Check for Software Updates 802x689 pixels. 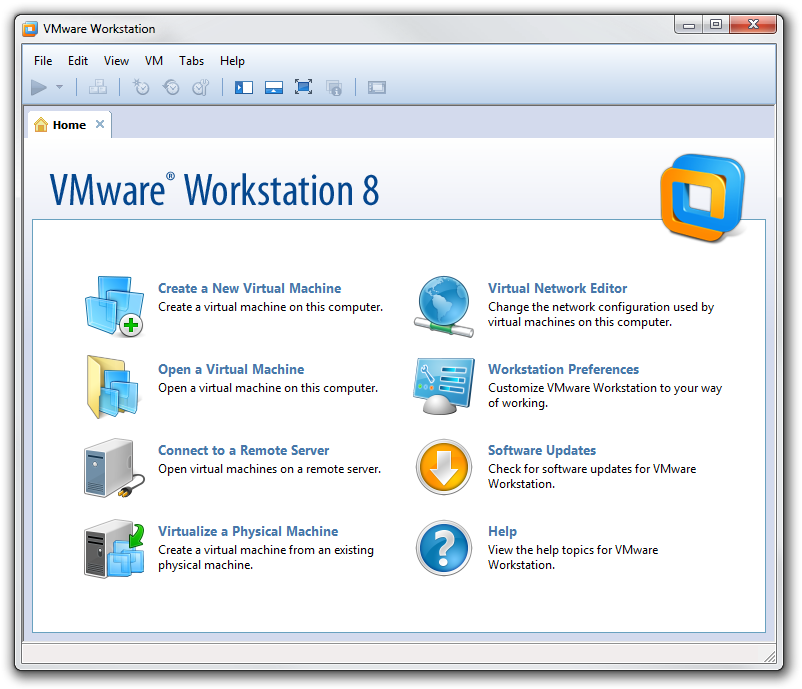(x=542, y=450)
